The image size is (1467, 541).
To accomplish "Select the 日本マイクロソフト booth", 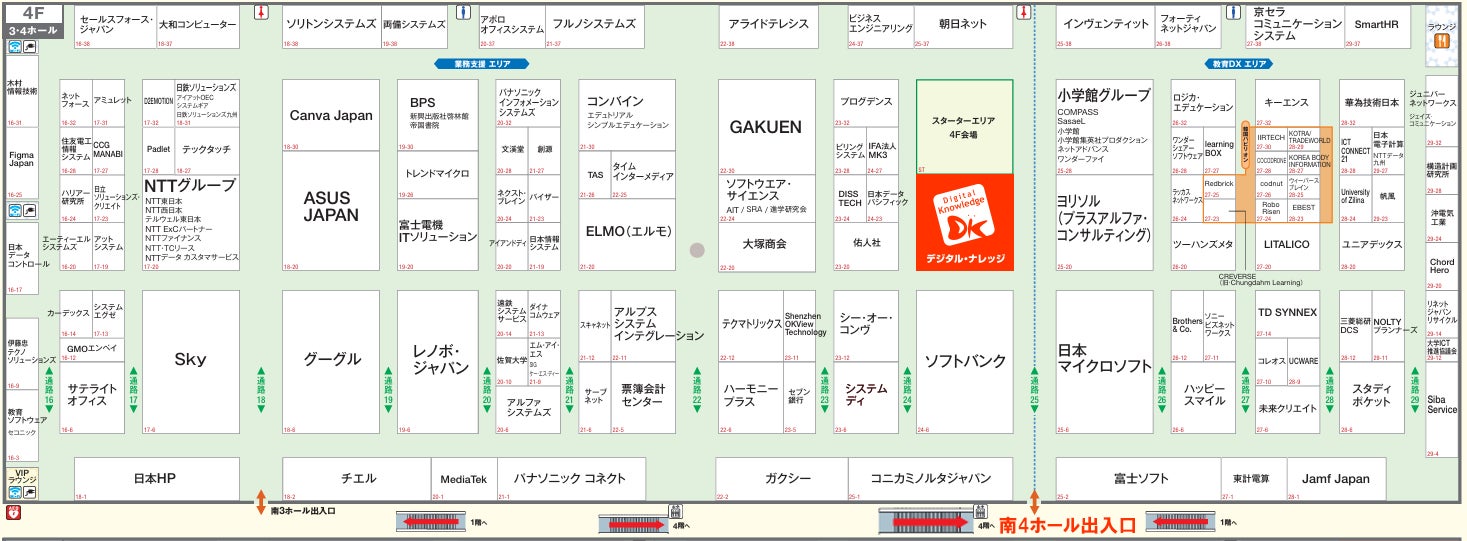I will pos(1105,362).
